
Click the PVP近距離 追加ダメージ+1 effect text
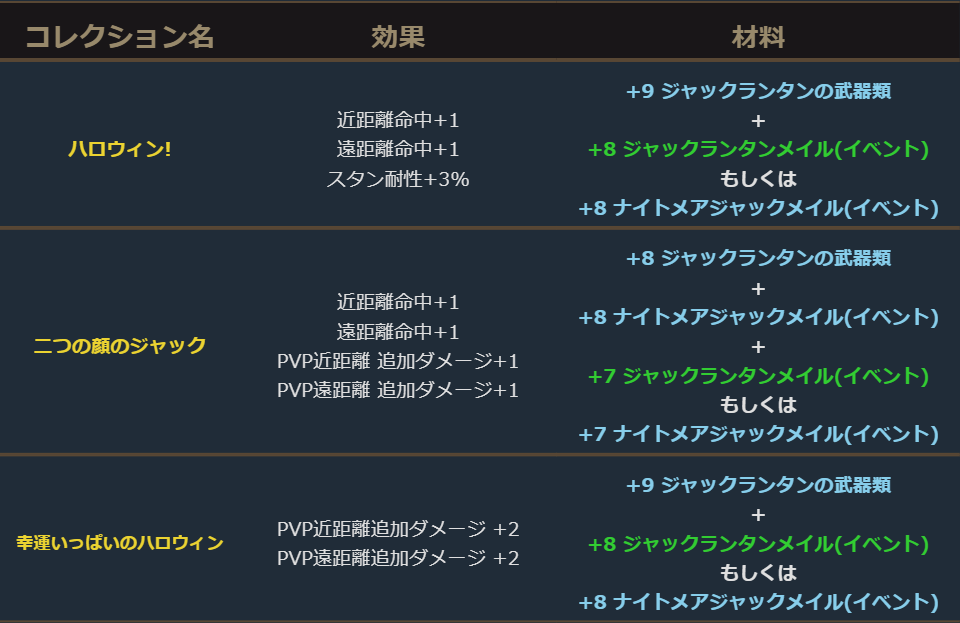(398, 361)
